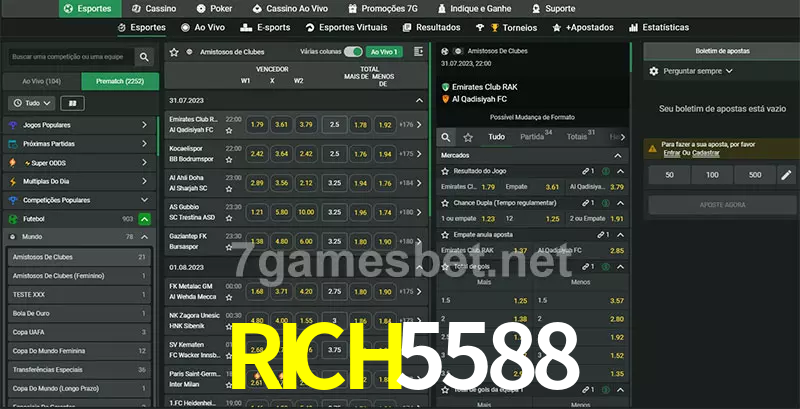Open the Cassino top menu
Screen dimensions: 800x409
[154, 9]
